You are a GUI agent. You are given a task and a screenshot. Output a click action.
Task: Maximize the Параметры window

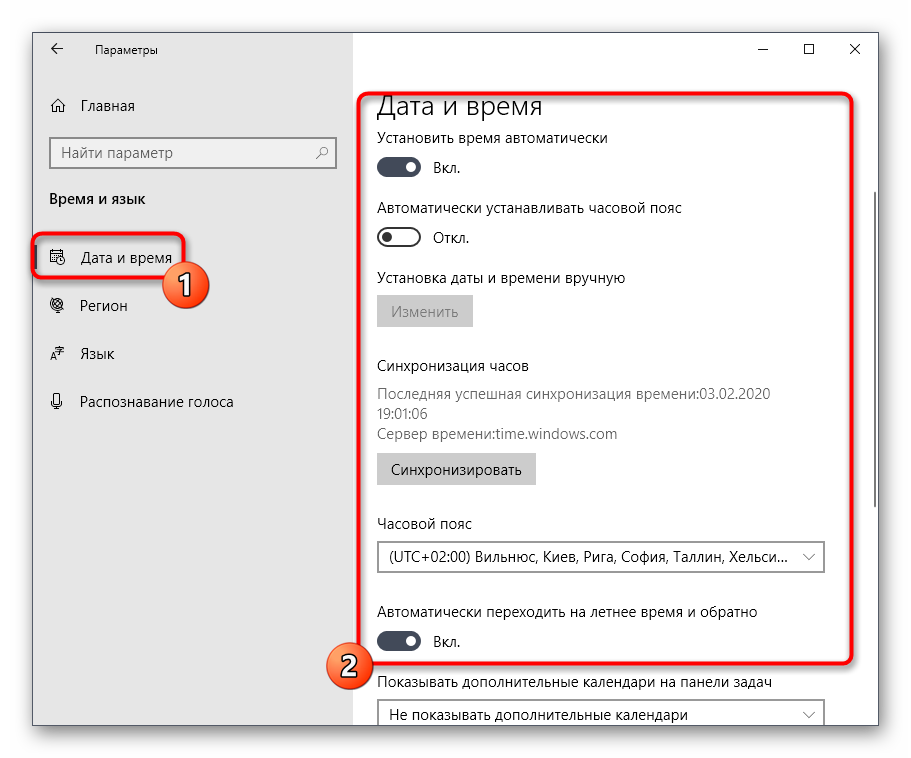pos(809,49)
